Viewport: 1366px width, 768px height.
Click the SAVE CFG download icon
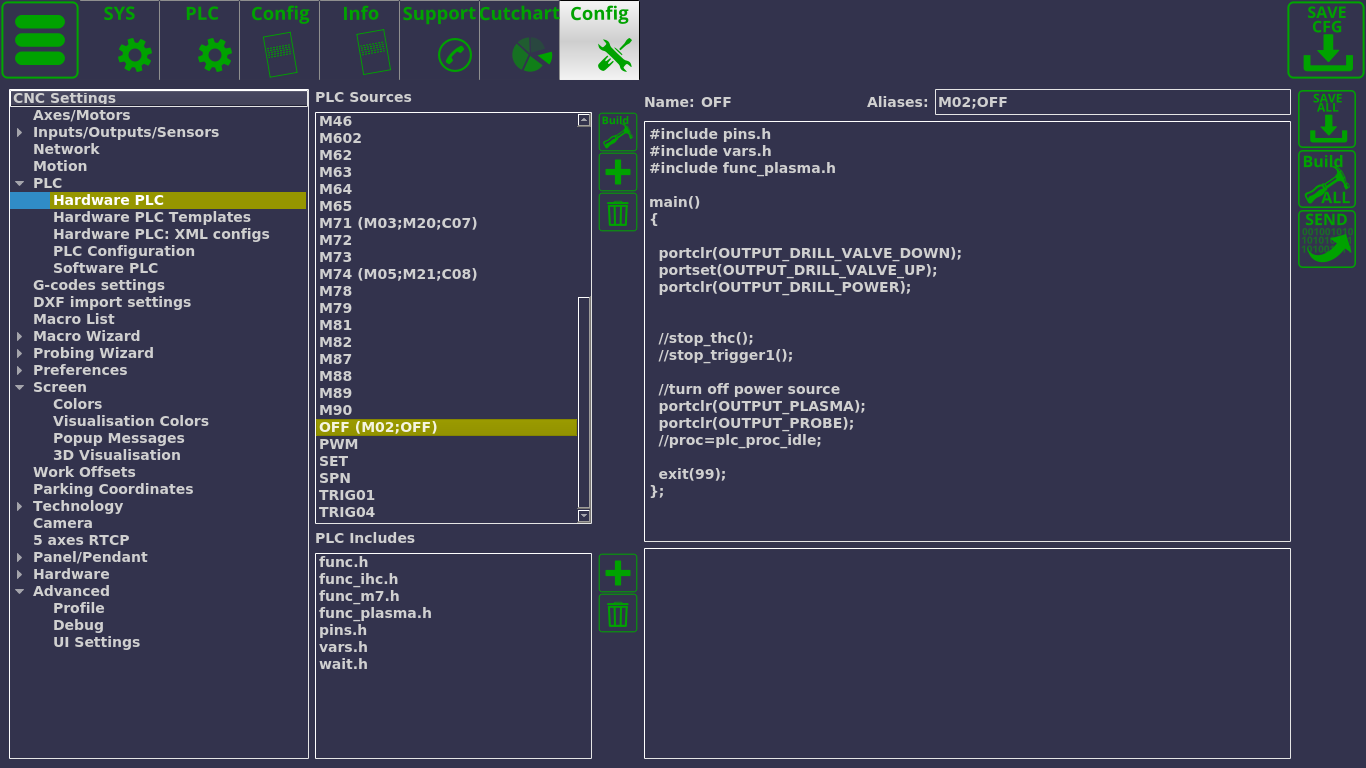1326,40
